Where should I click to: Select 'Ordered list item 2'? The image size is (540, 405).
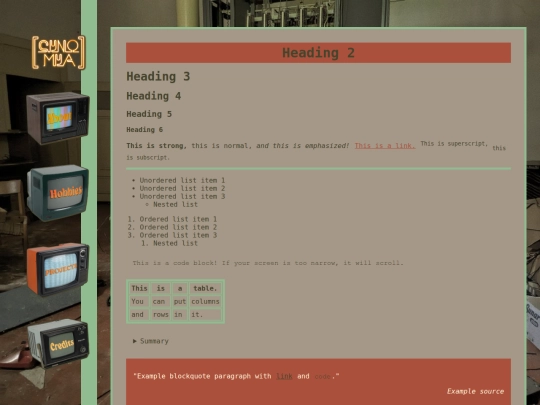[x=178, y=227]
